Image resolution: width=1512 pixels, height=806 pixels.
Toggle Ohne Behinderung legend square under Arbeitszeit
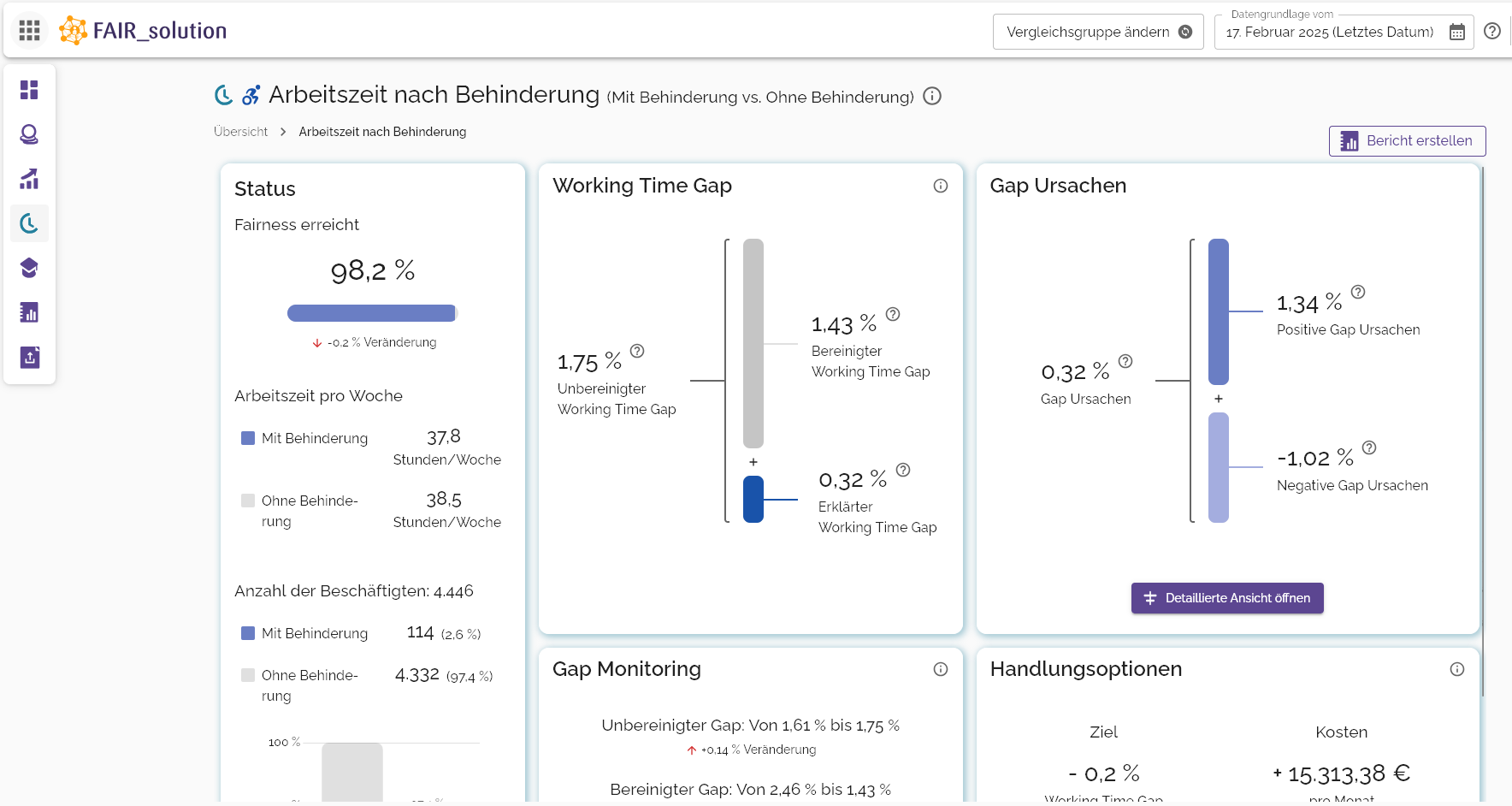pos(248,501)
